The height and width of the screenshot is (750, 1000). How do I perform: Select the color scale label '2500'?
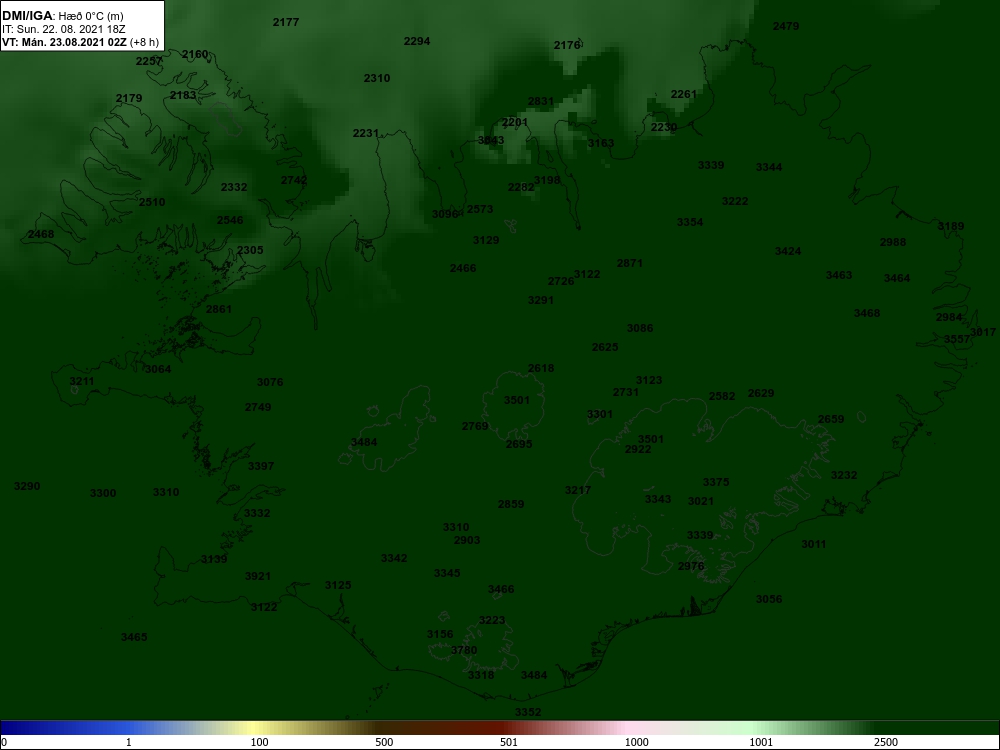(x=886, y=742)
